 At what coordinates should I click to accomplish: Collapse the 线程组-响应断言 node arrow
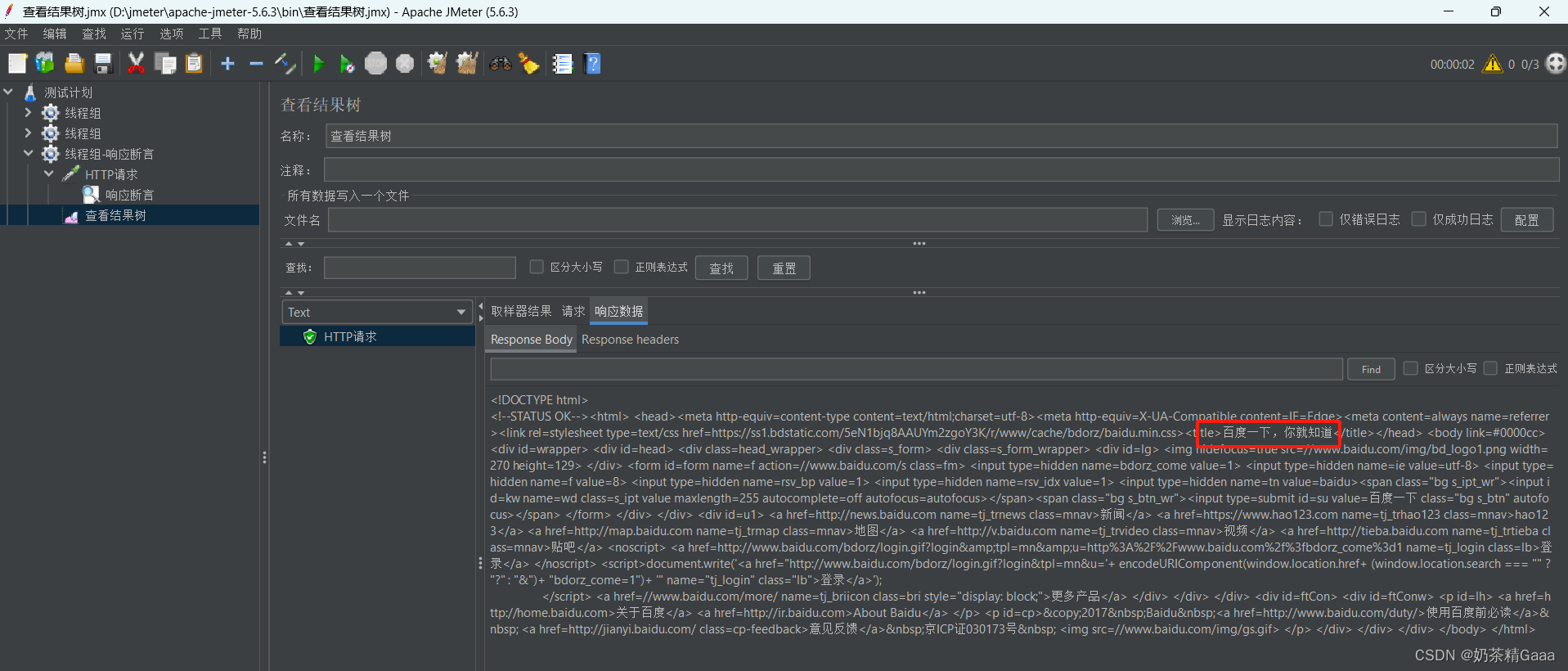[x=28, y=154]
